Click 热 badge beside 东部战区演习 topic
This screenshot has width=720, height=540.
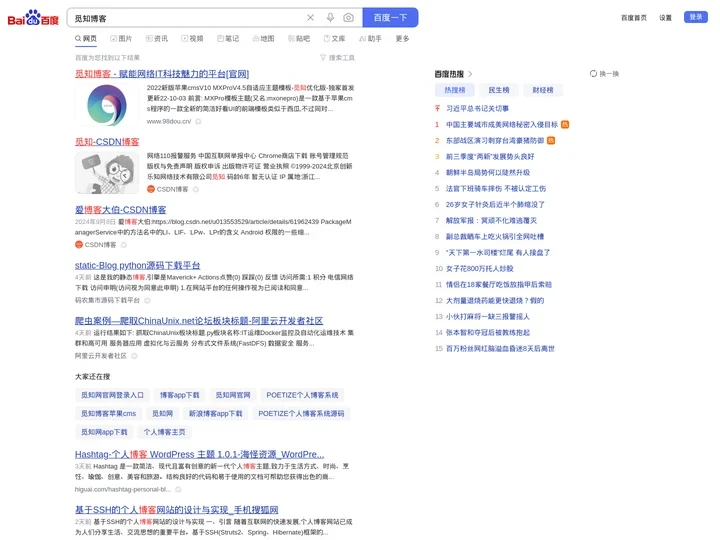tap(551, 141)
